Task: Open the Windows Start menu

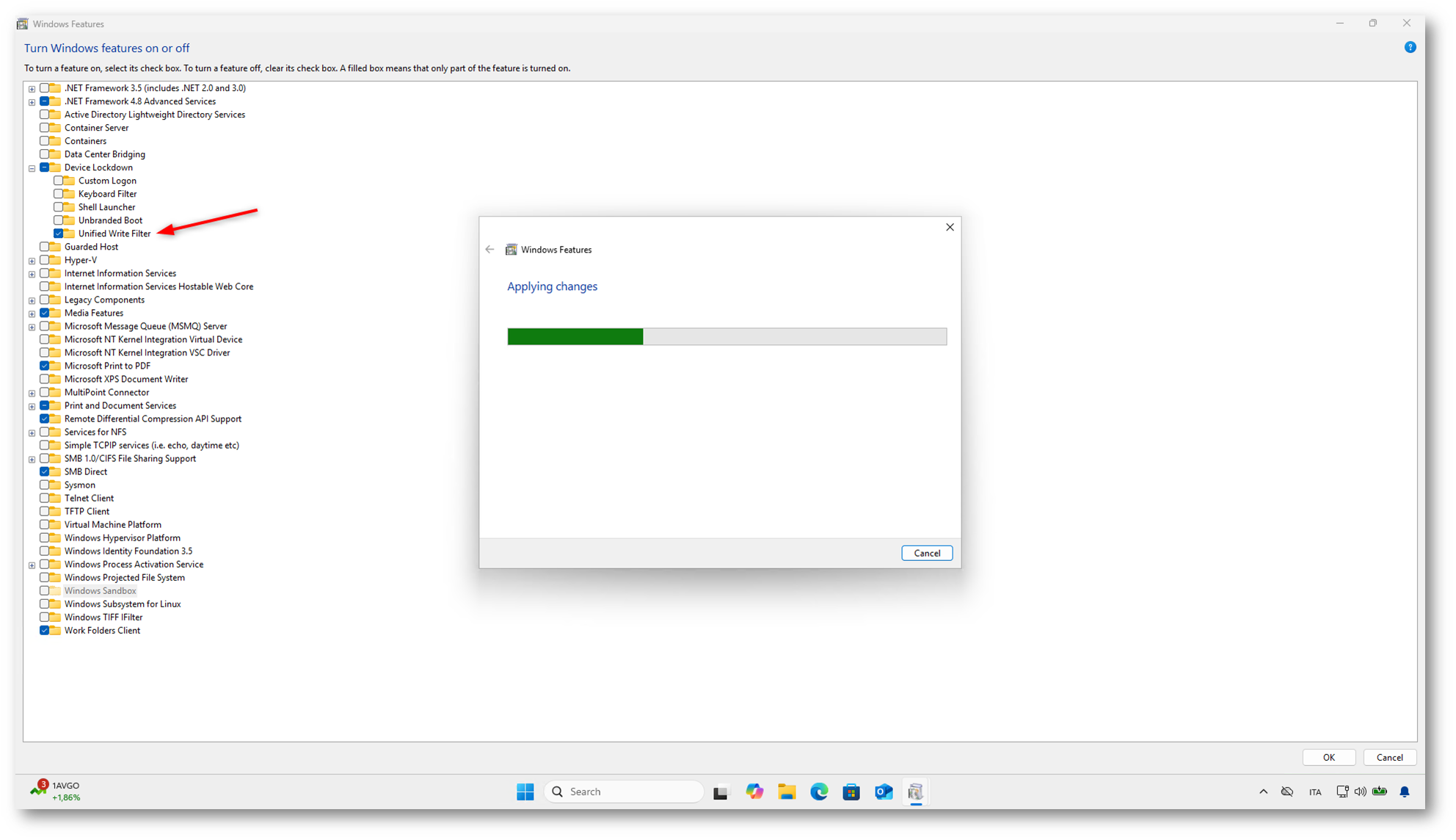Action: tap(525, 792)
